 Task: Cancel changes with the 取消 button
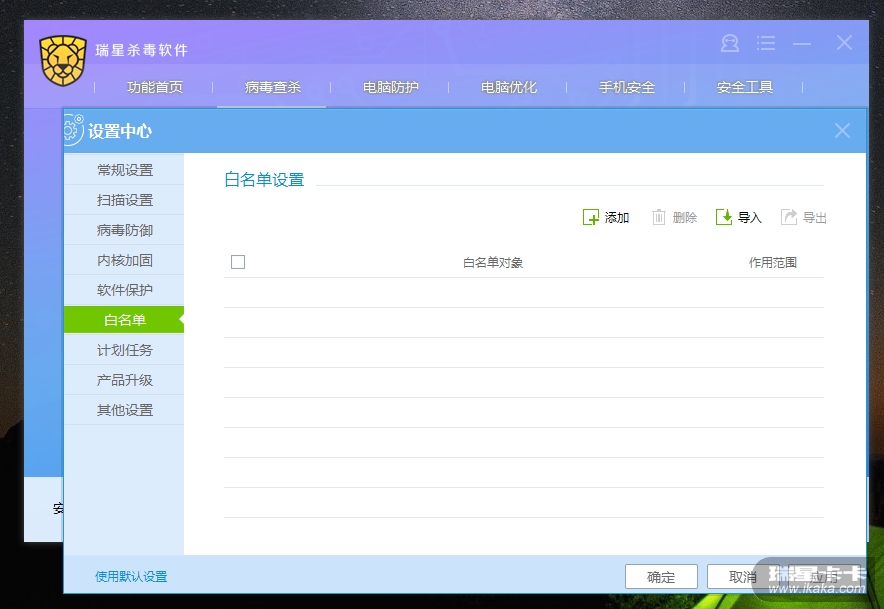click(742, 576)
